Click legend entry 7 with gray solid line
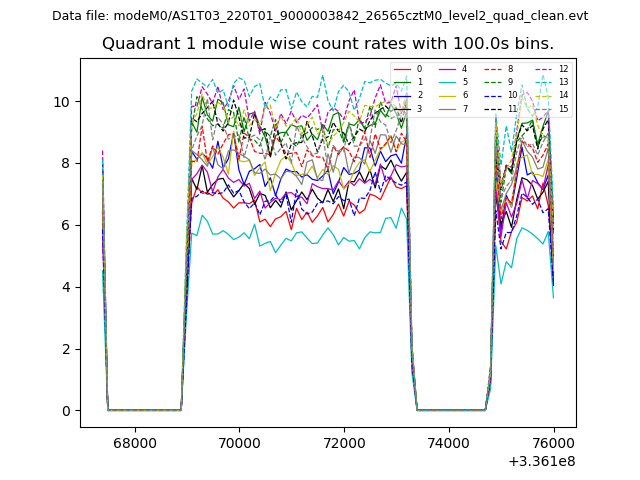The width and height of the screenshot is (640, 480). point(464,109)
